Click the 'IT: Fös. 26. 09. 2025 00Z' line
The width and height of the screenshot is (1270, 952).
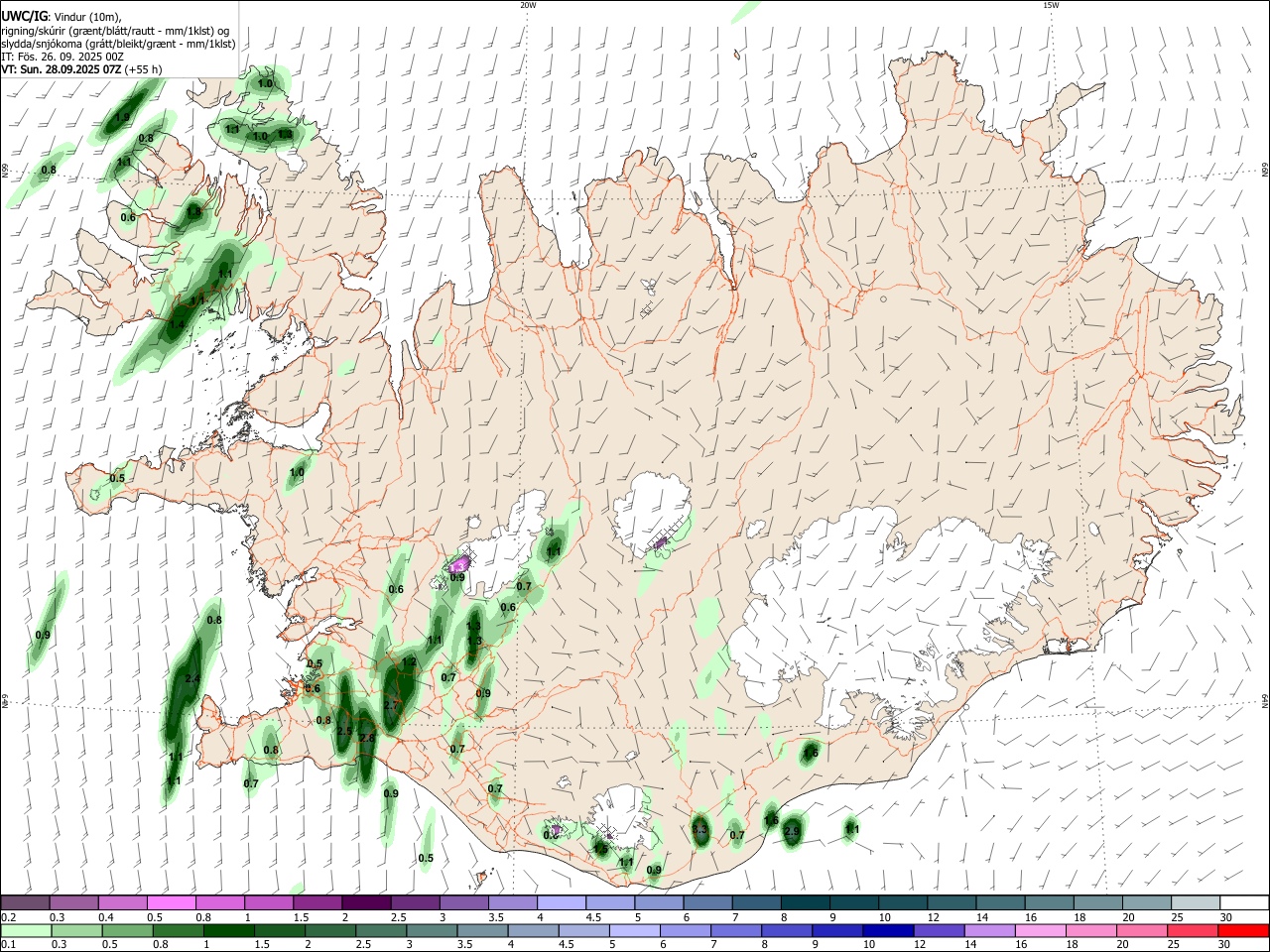coord(63,57)
